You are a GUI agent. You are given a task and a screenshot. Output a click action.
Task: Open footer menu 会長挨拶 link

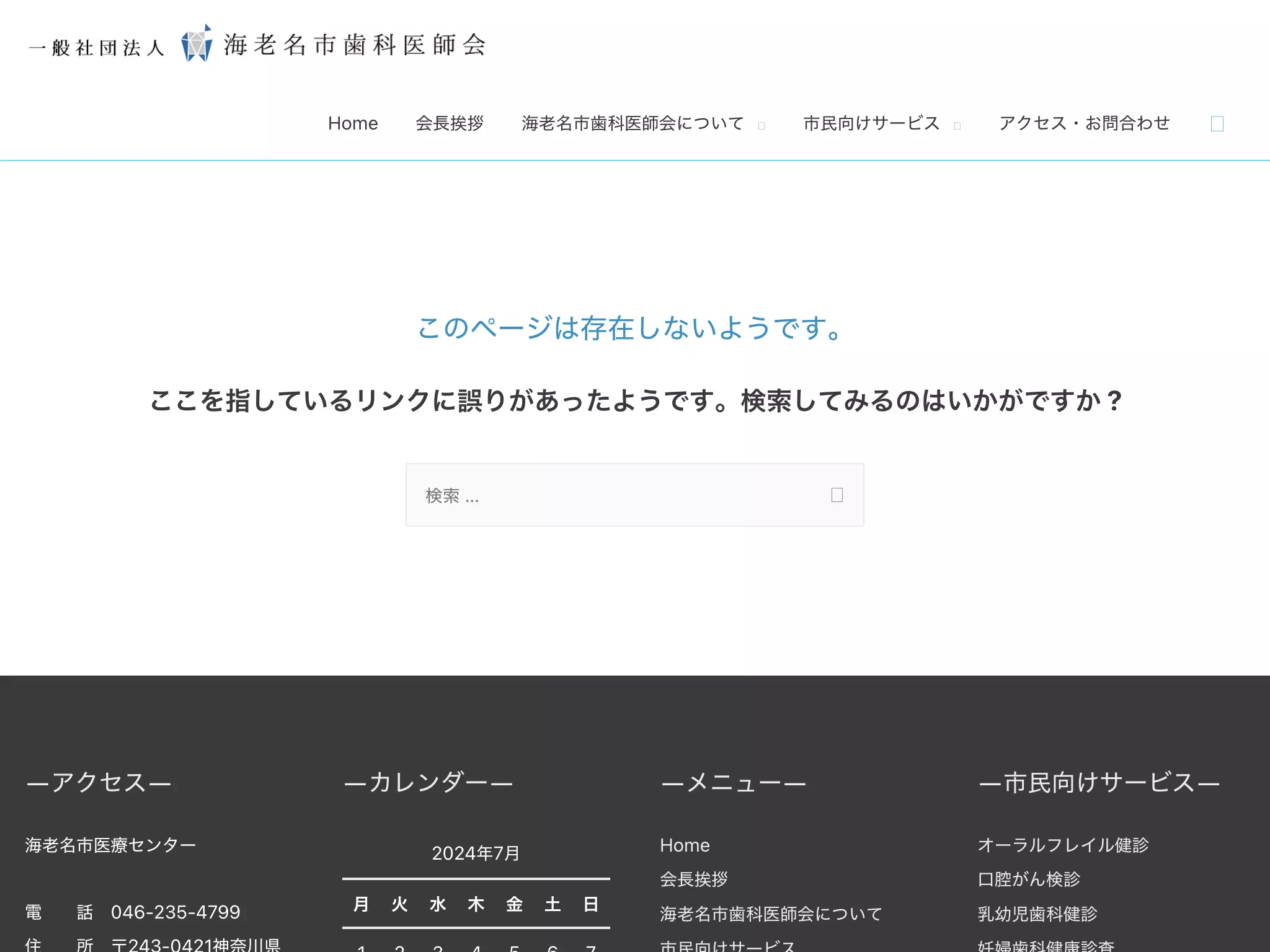click(x=694, y=879)
